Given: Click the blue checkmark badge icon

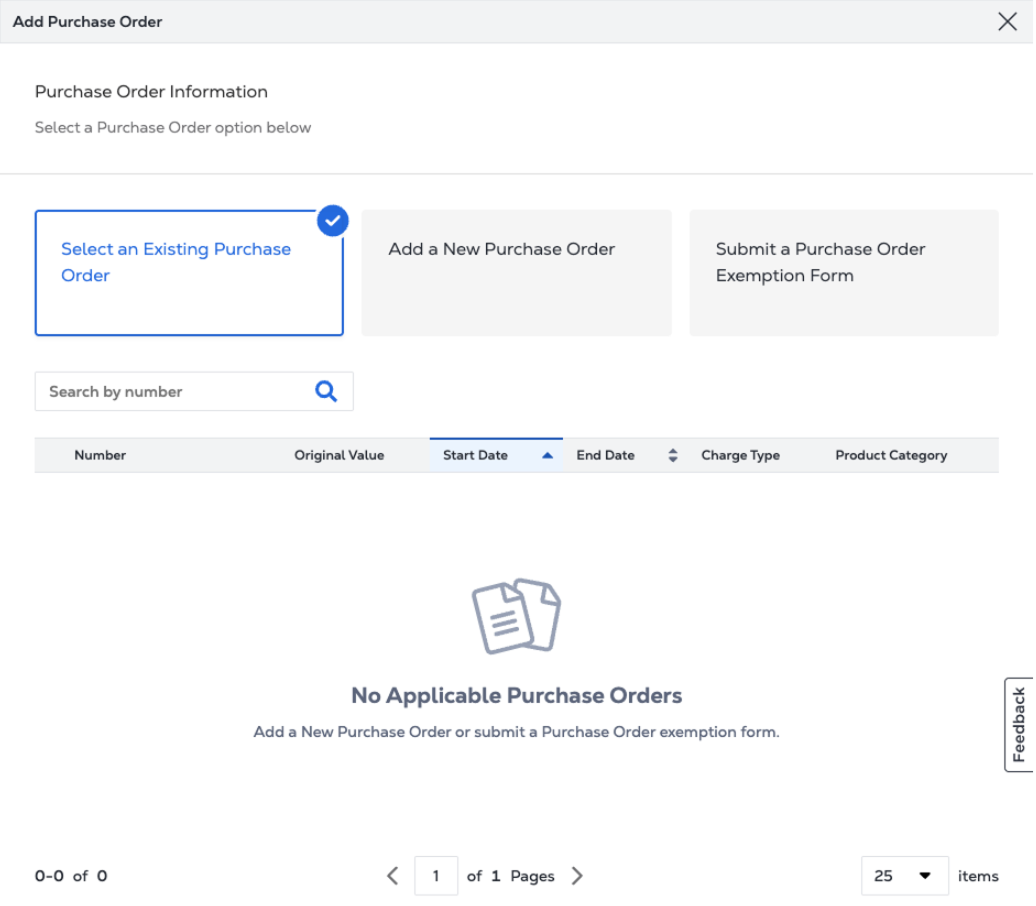Looking at the screenshot, I should click(x=332, y=221).
